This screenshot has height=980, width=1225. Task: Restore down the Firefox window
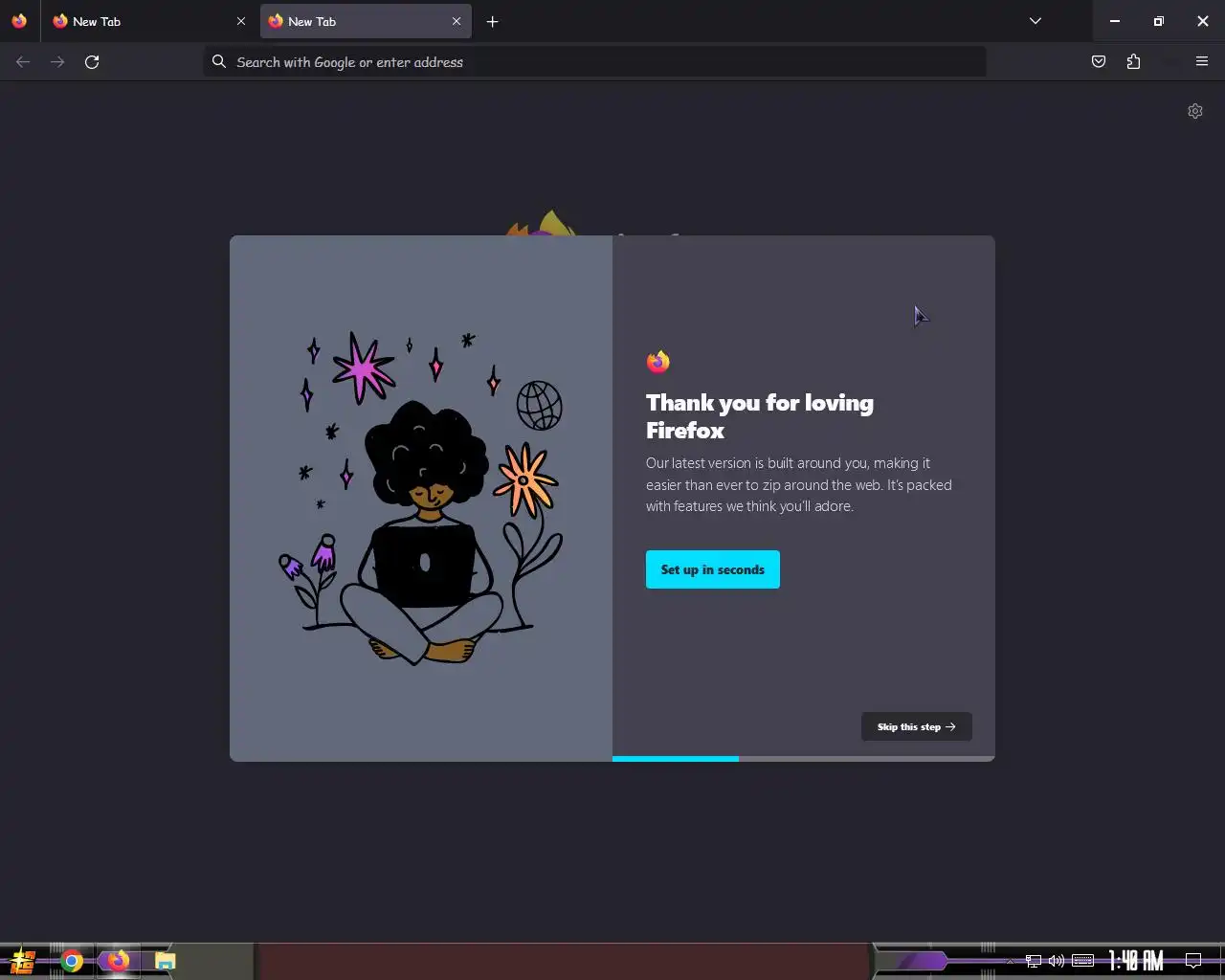[x=1159, y=21]
